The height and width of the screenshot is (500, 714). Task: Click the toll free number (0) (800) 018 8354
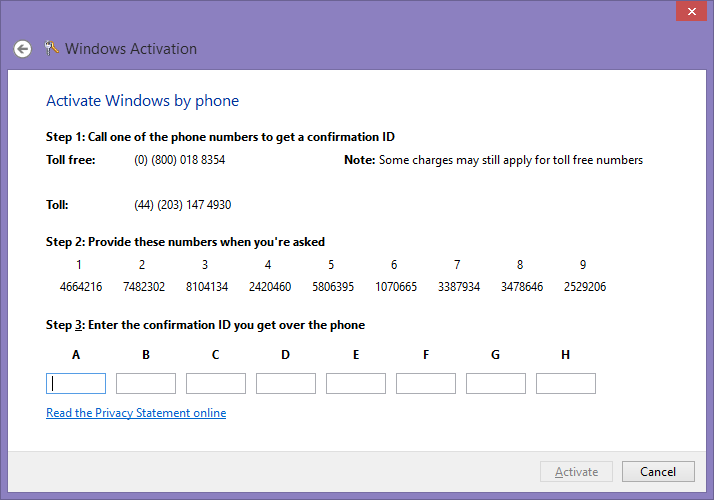[x=179, y=160]
